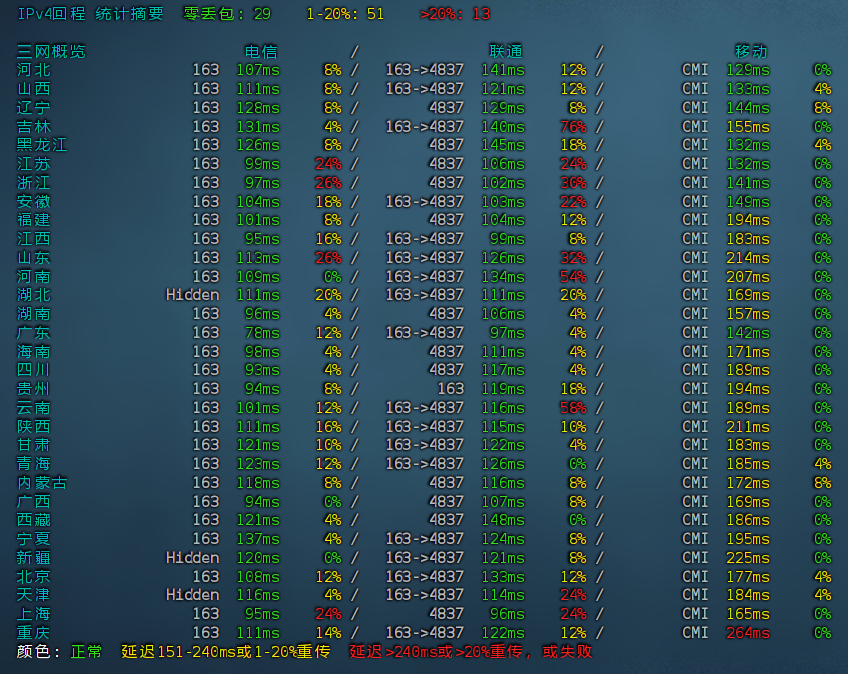
Task: Click 163 route in 贵州 联通 column
Action: point(451,389)
